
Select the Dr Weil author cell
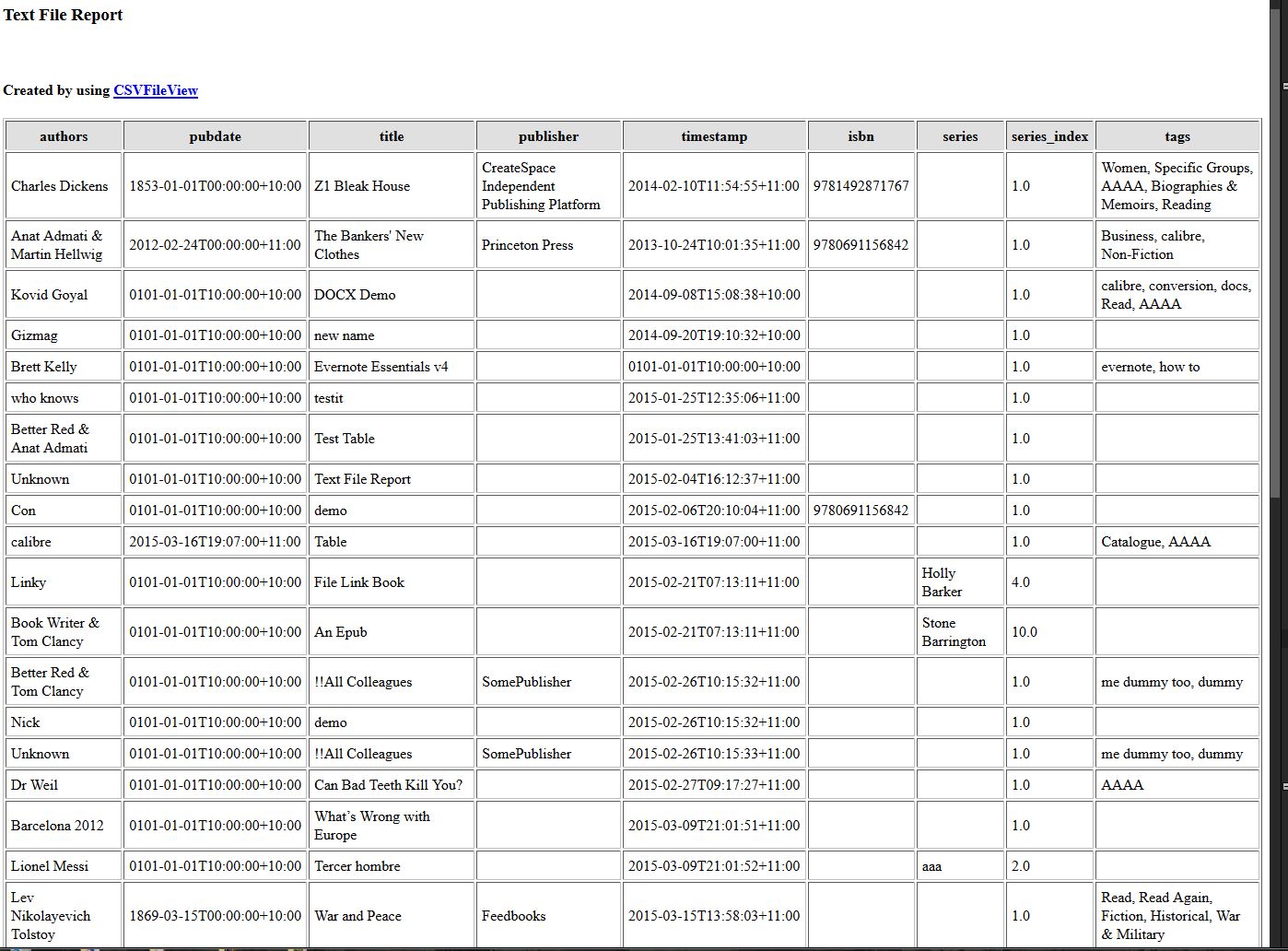(x=64, y=785)
